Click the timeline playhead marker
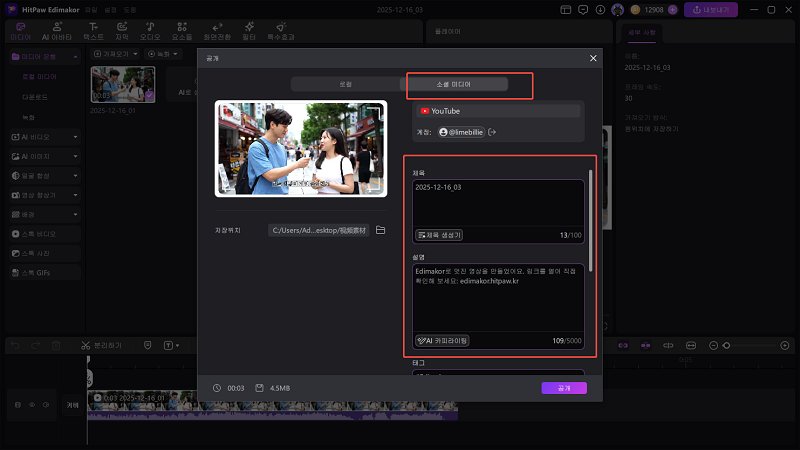 click(x=88, y=360)
